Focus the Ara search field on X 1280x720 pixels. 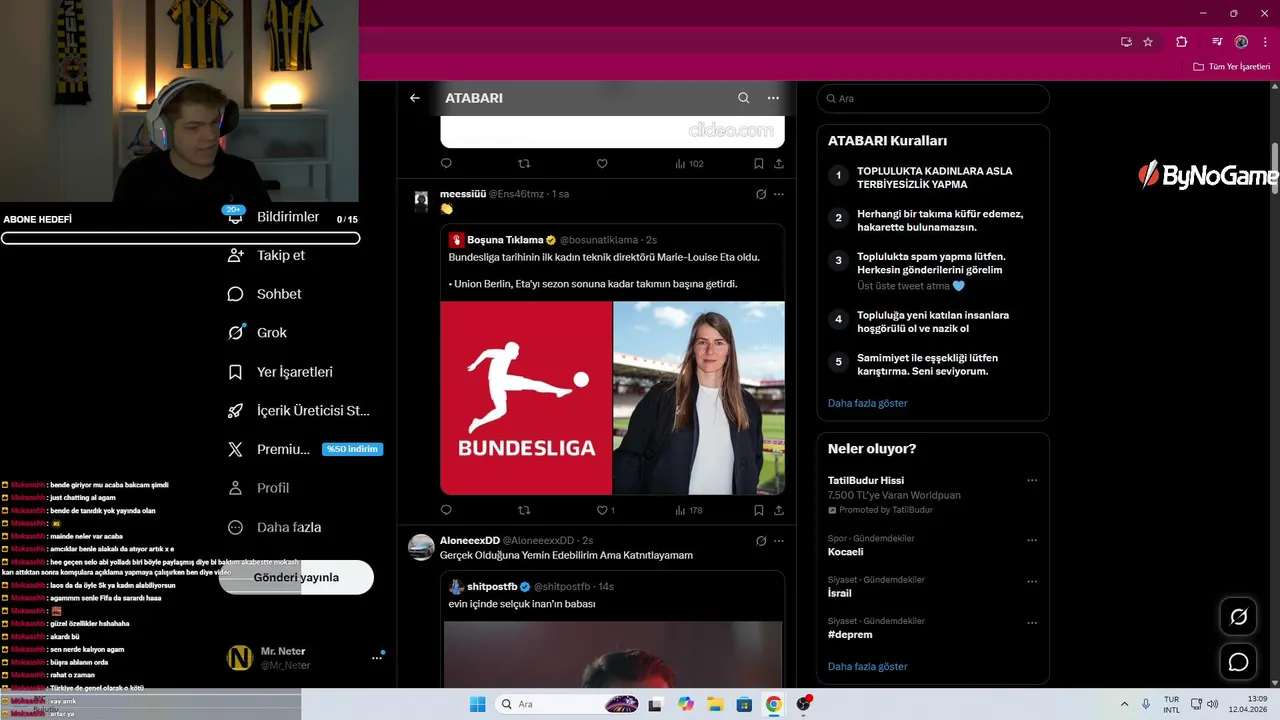[x=933, y=98]
